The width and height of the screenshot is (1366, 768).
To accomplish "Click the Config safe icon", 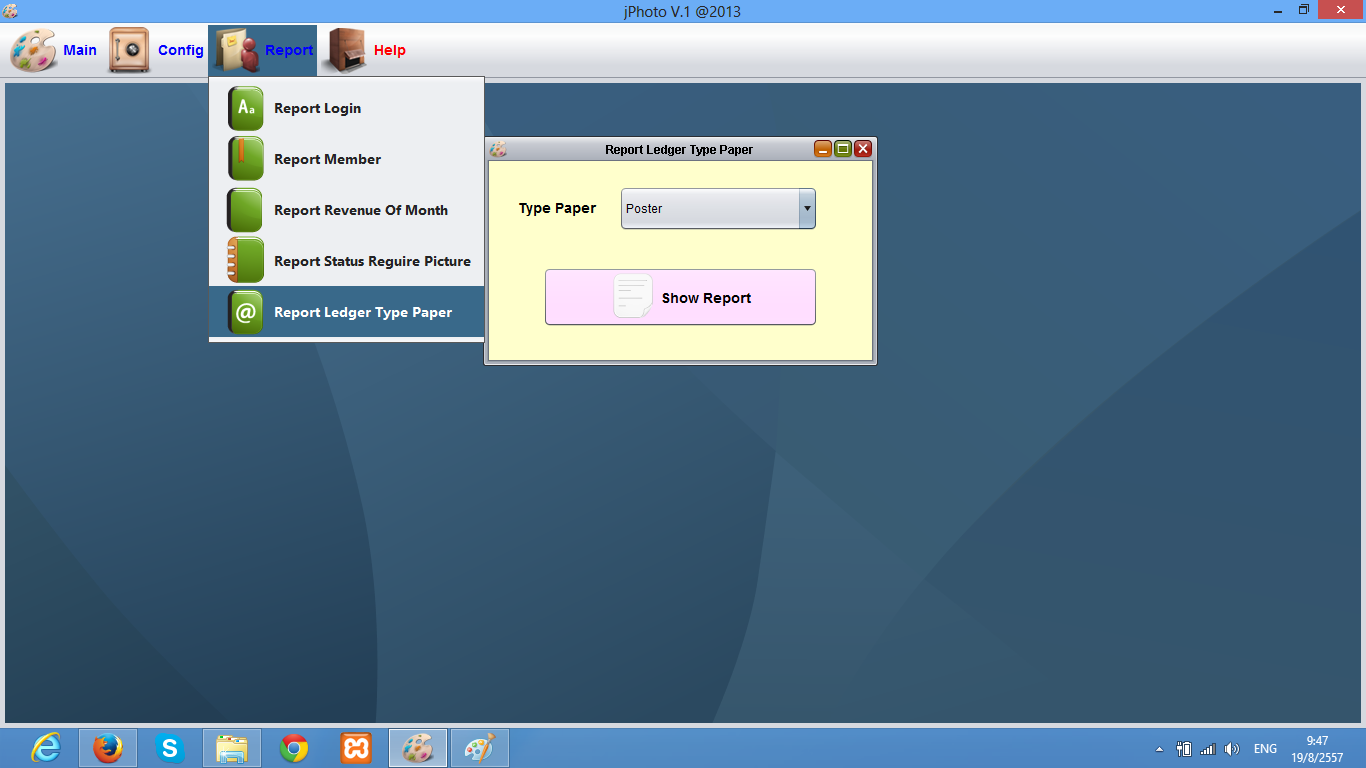I will pos(130,50).
